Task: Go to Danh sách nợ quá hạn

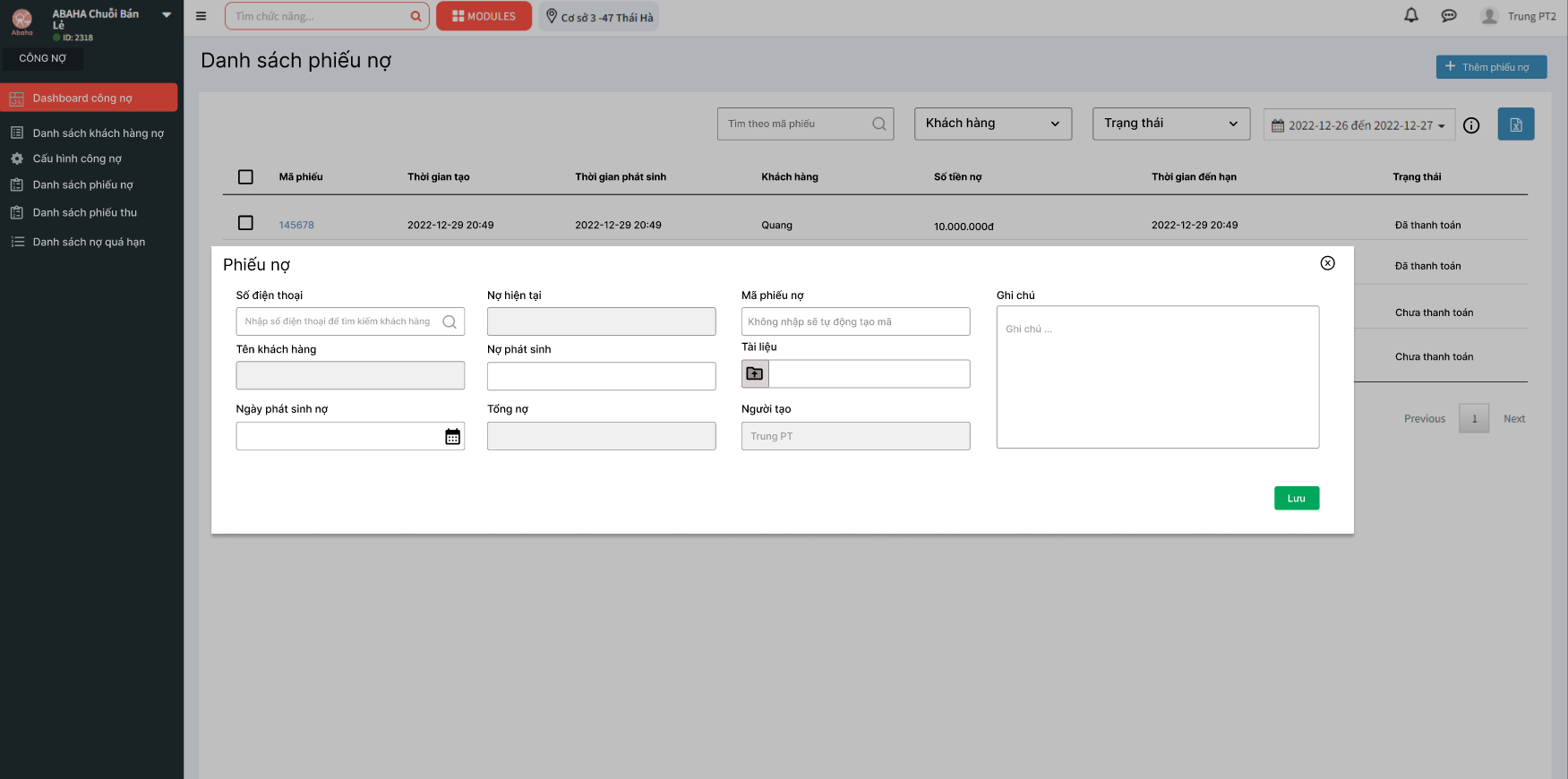Action: point(89,242)
